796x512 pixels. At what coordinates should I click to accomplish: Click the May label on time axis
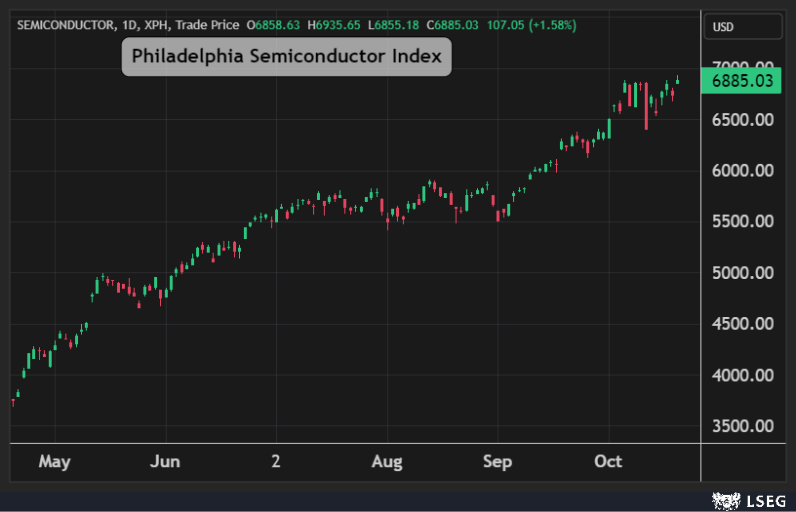54,461
